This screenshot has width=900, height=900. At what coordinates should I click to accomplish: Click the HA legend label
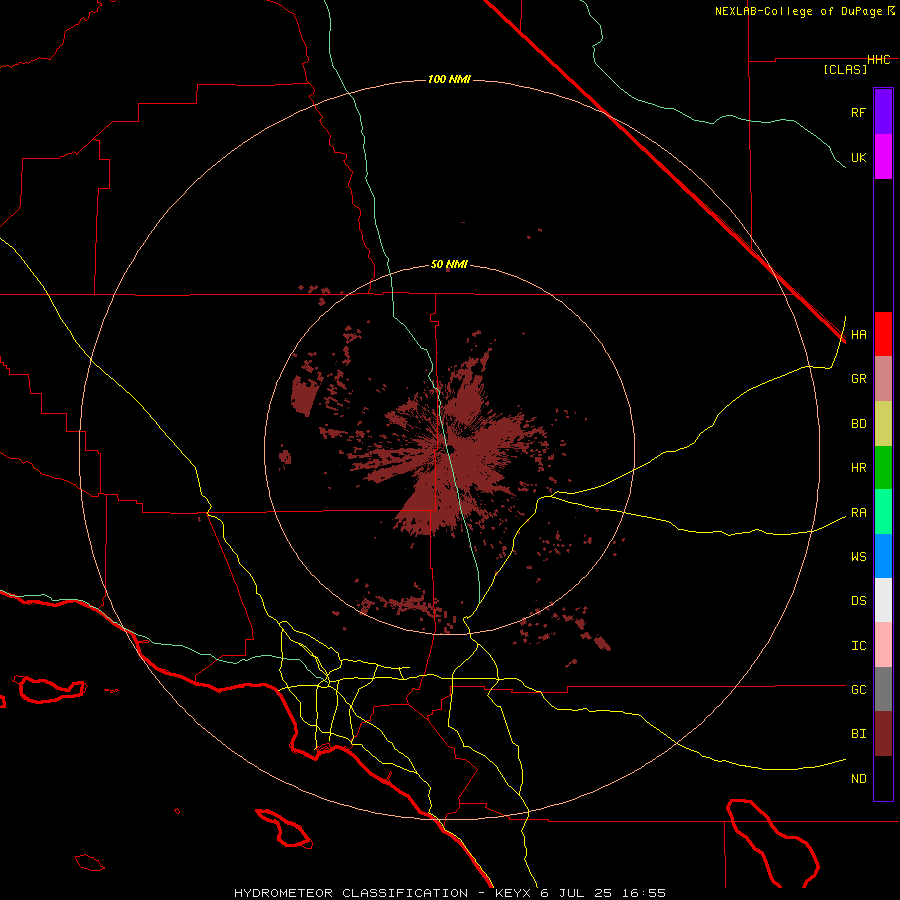pos(858,335)
